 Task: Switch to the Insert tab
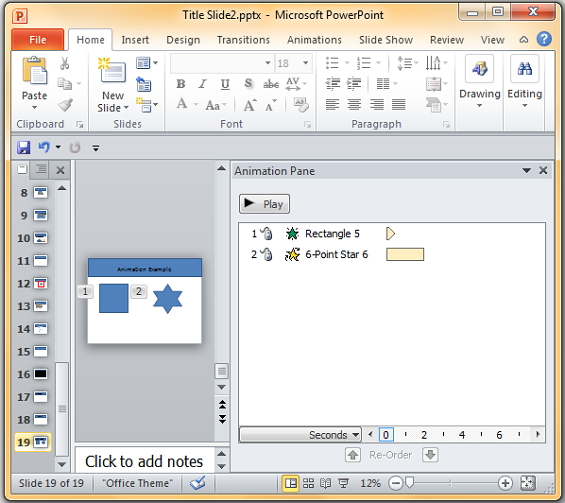[x=135, y=40]
